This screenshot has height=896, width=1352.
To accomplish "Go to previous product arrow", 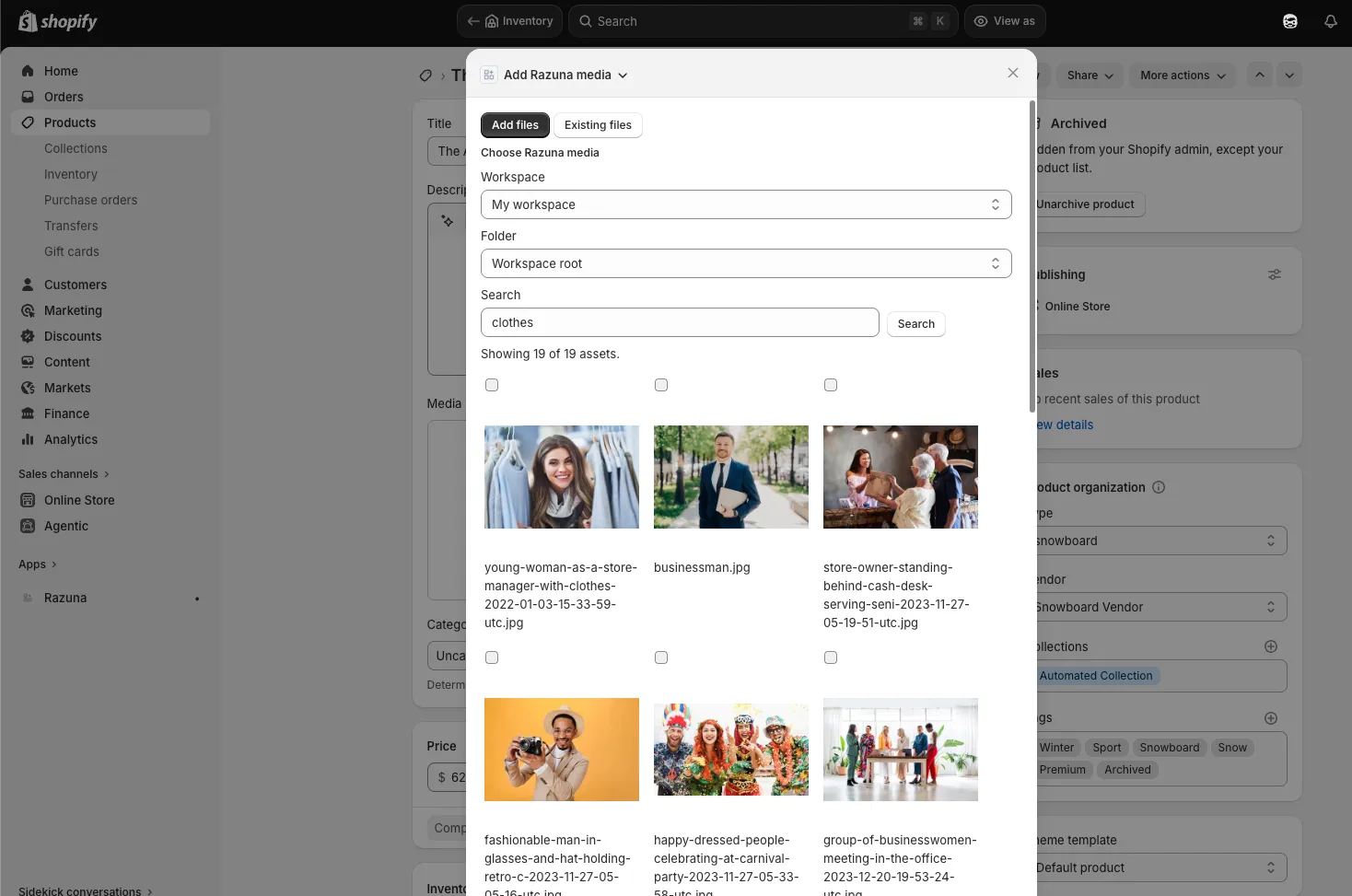I will click(x=1260, y=75).
